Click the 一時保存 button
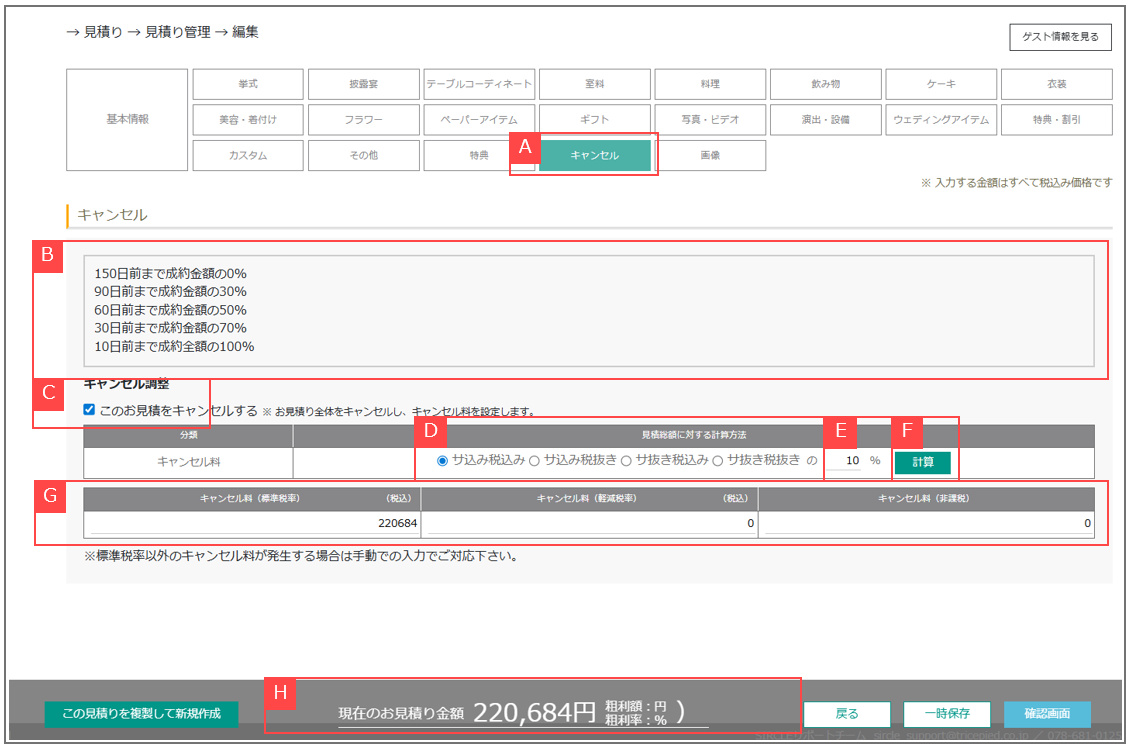The height and width of the screenshot is (746, 1130). click(x=947, y=714)
